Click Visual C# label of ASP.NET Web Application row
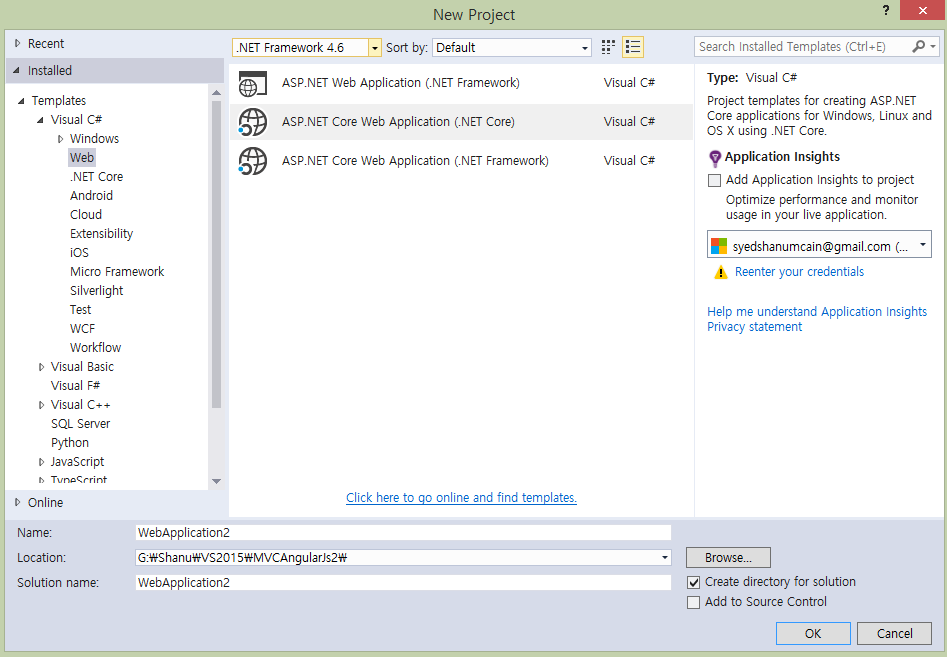 click(x=629, y=83)
